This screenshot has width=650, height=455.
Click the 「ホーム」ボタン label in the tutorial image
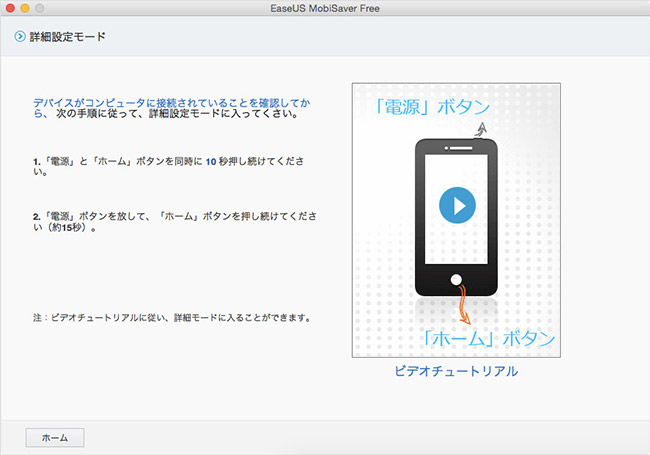(489, 338)
